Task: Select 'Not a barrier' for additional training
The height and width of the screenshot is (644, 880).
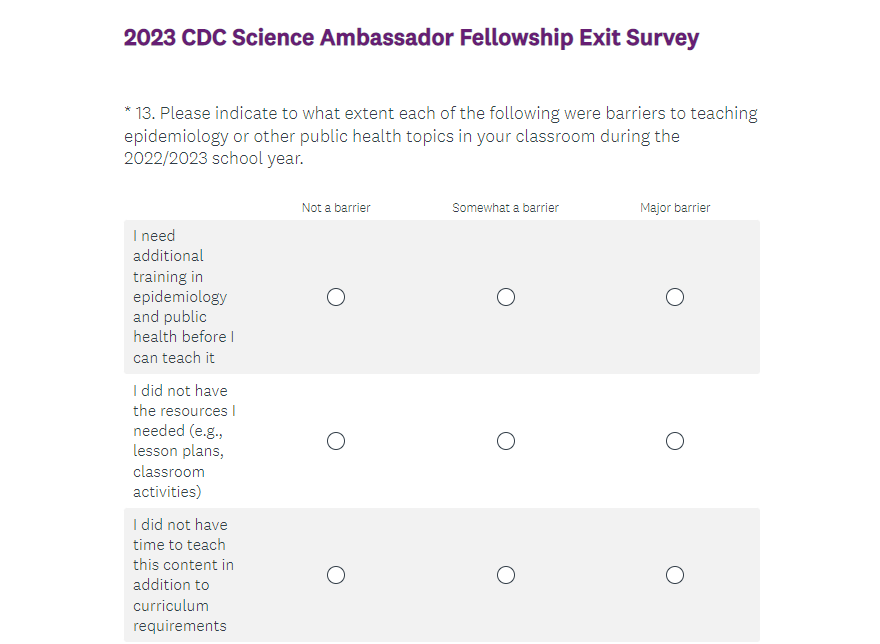Action: click(x=336, y=297)
